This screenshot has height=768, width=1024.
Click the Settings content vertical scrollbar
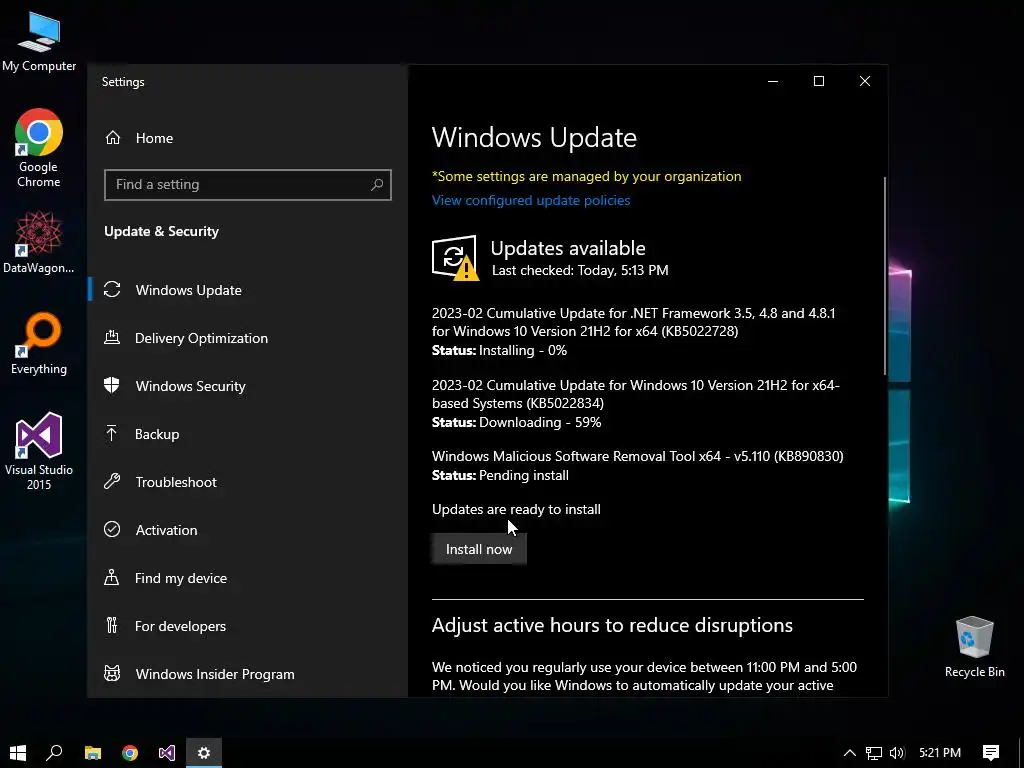coord(885,276)
